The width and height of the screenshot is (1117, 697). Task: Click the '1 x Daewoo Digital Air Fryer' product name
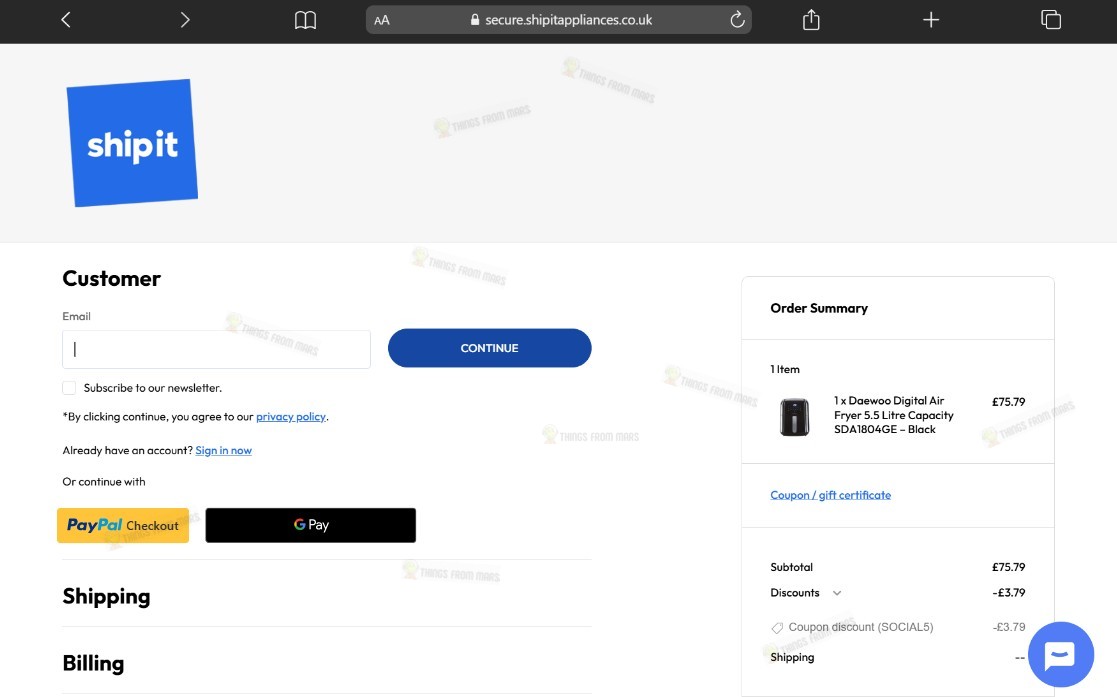(893, 415)
